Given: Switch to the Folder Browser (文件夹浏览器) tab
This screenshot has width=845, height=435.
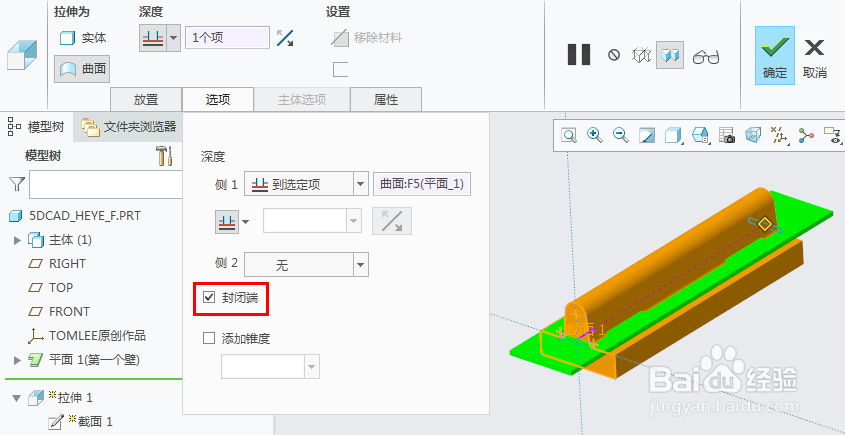Looking at the screenshot, I should pos(128,127).
